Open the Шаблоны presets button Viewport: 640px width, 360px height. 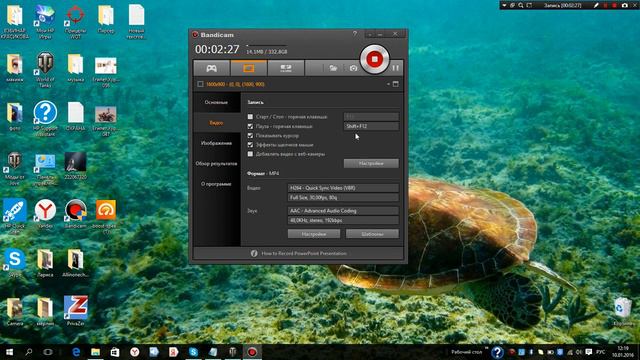pos(372,234)
